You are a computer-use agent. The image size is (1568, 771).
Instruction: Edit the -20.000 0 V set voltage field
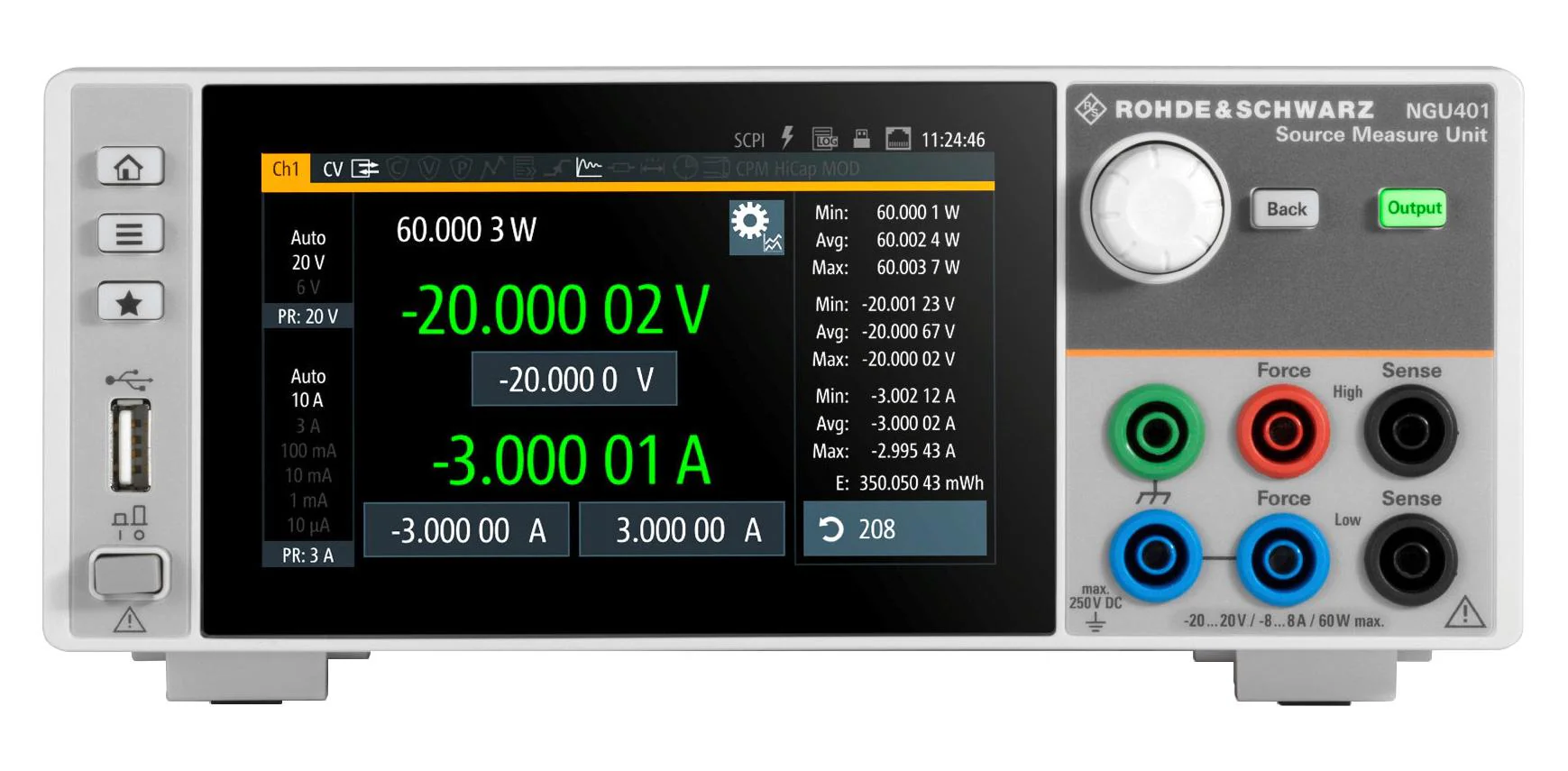[x=574, y=379]
